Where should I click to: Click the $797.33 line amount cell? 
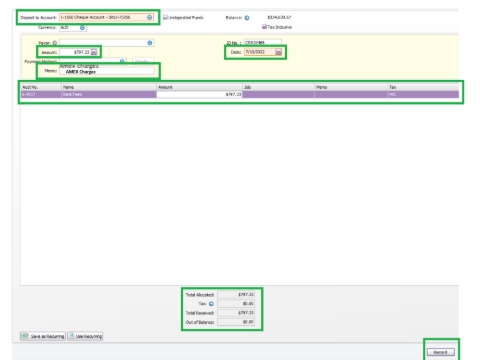point(199,94)
